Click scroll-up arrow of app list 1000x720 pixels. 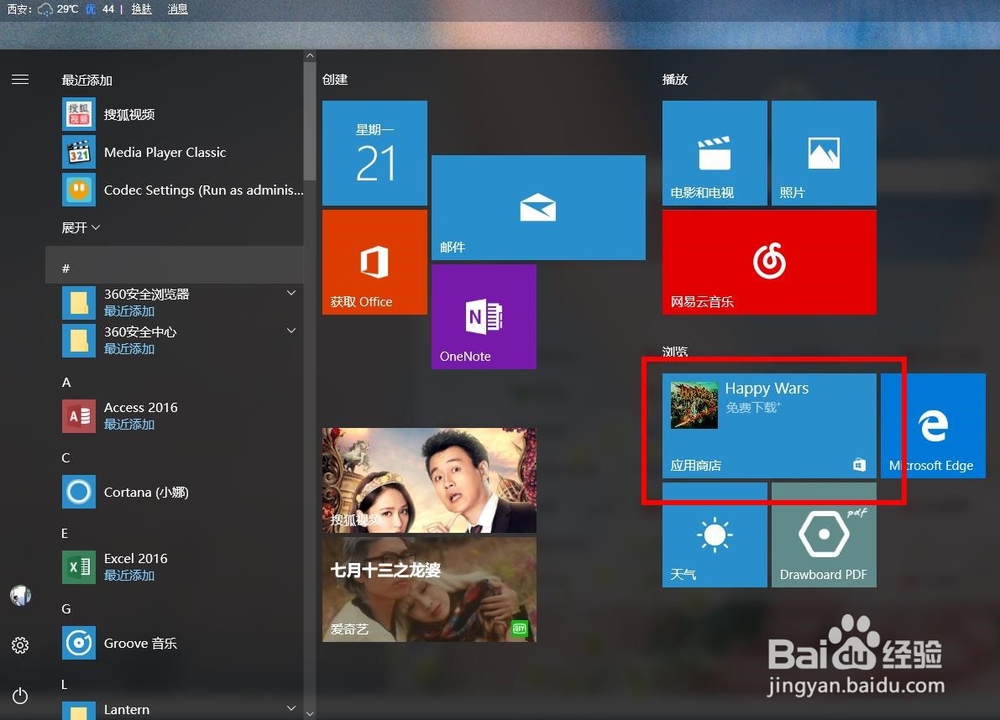[310, 56]
